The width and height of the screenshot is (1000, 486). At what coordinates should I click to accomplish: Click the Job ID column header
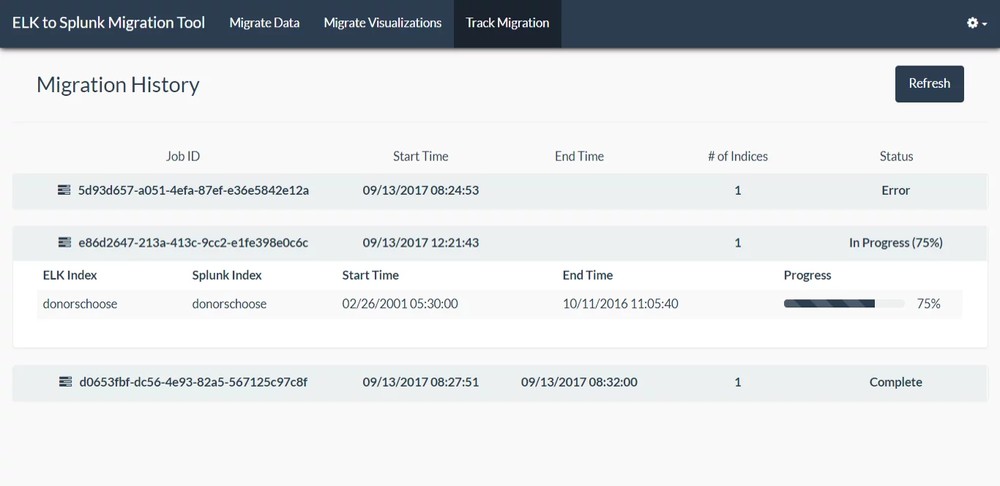tap(183, 156)
